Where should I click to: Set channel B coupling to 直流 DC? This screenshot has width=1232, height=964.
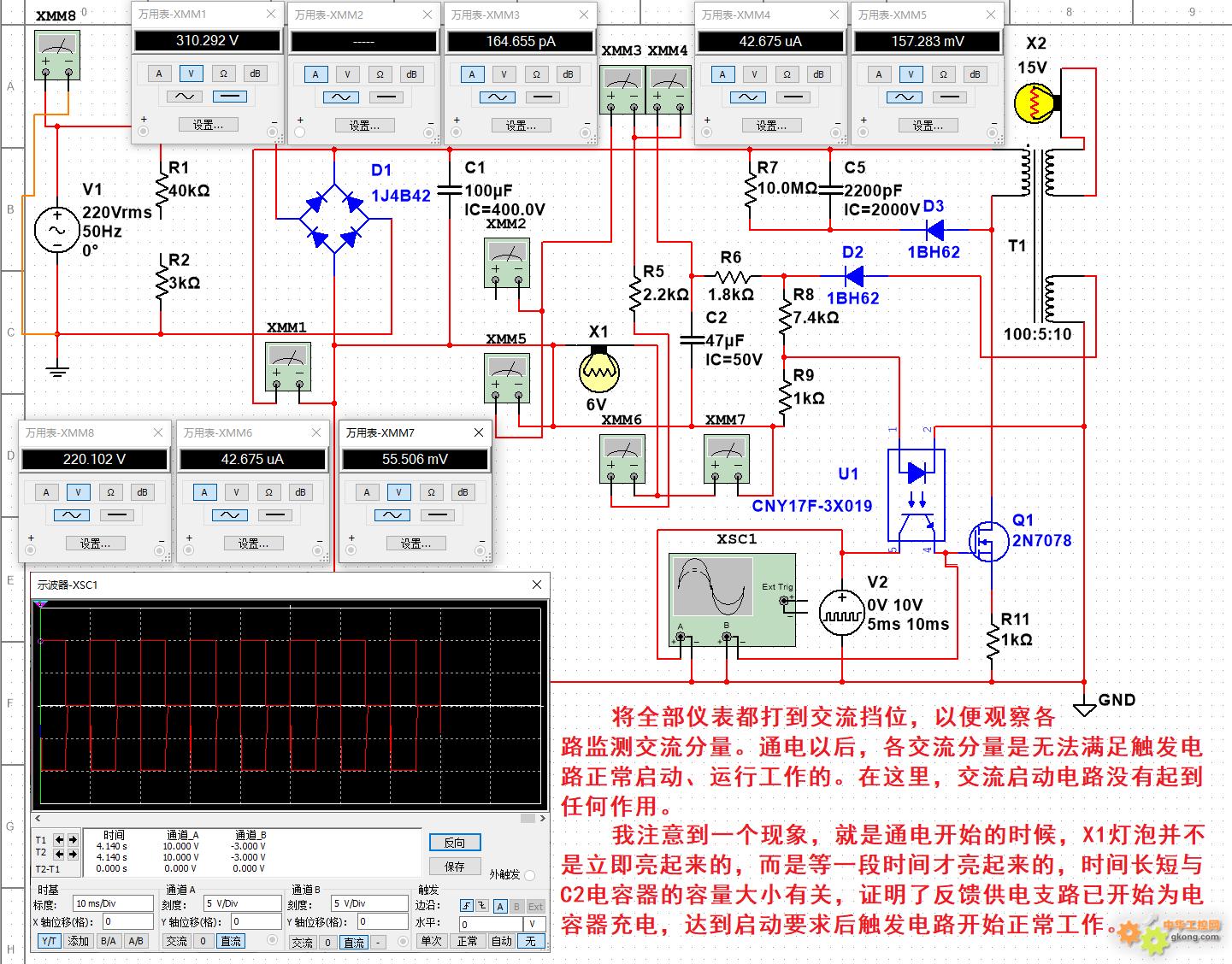355,942
